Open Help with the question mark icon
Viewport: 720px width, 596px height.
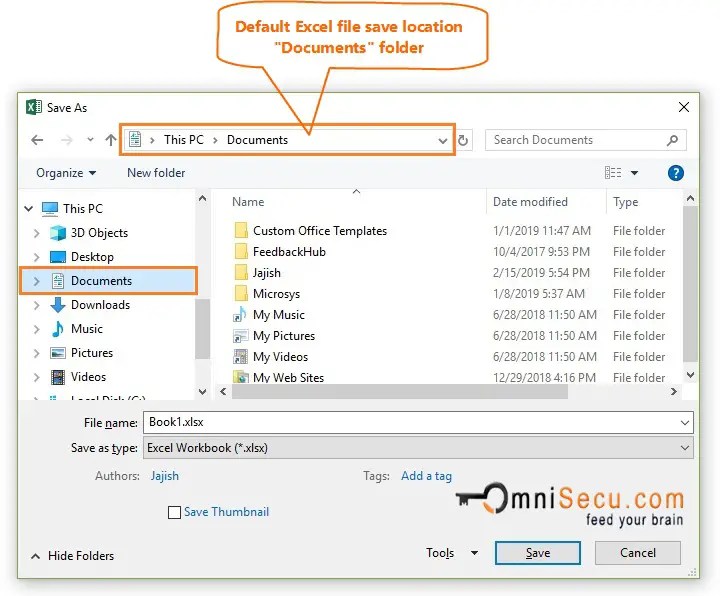click(x=675, y=173)
